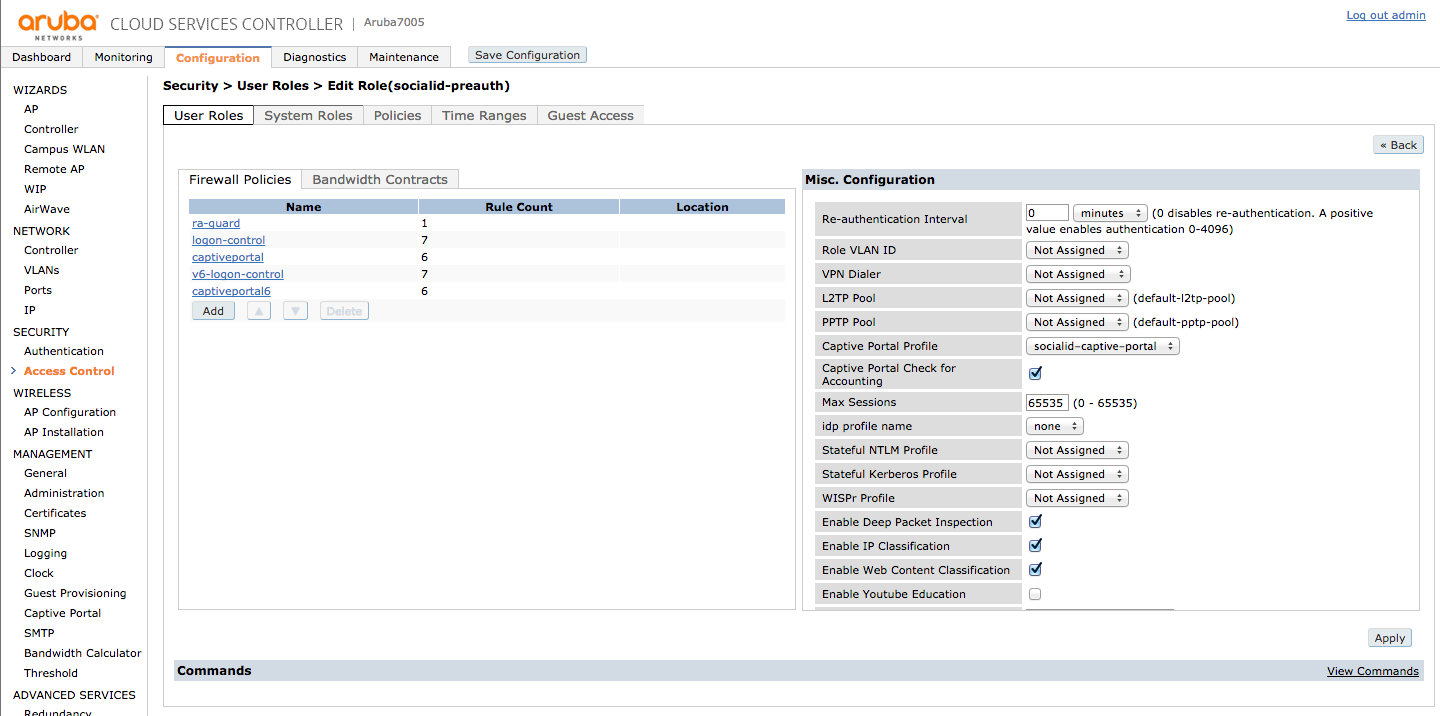Open the WISPr Profile dropdown
The image size is (1440, 716).
pos(1077,498)
